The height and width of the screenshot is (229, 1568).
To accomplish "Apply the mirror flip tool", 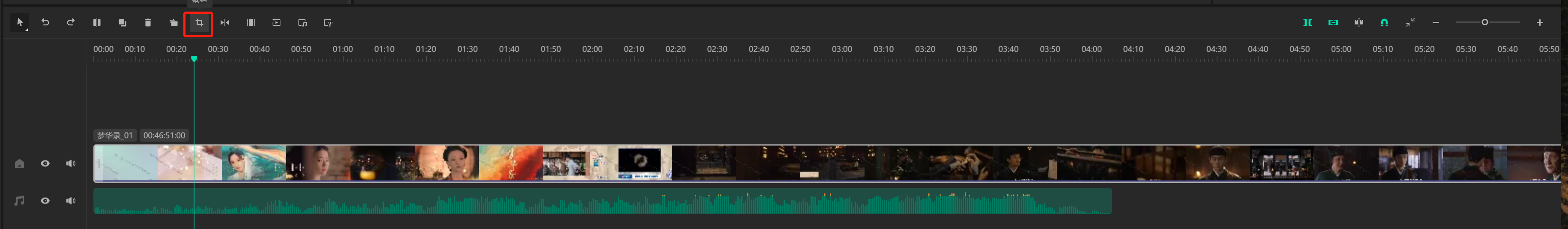I will [x=224, y=23].
